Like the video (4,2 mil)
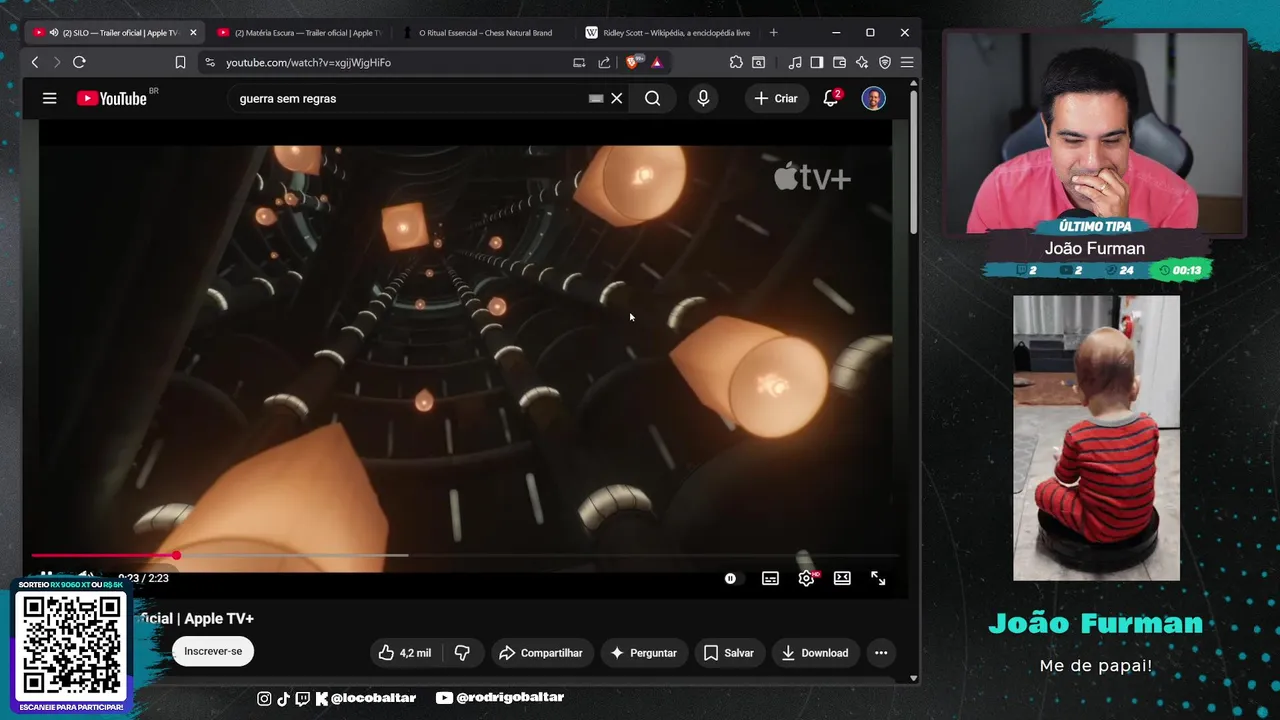Viewport: 1280px width, 720px height. [404, 653]
